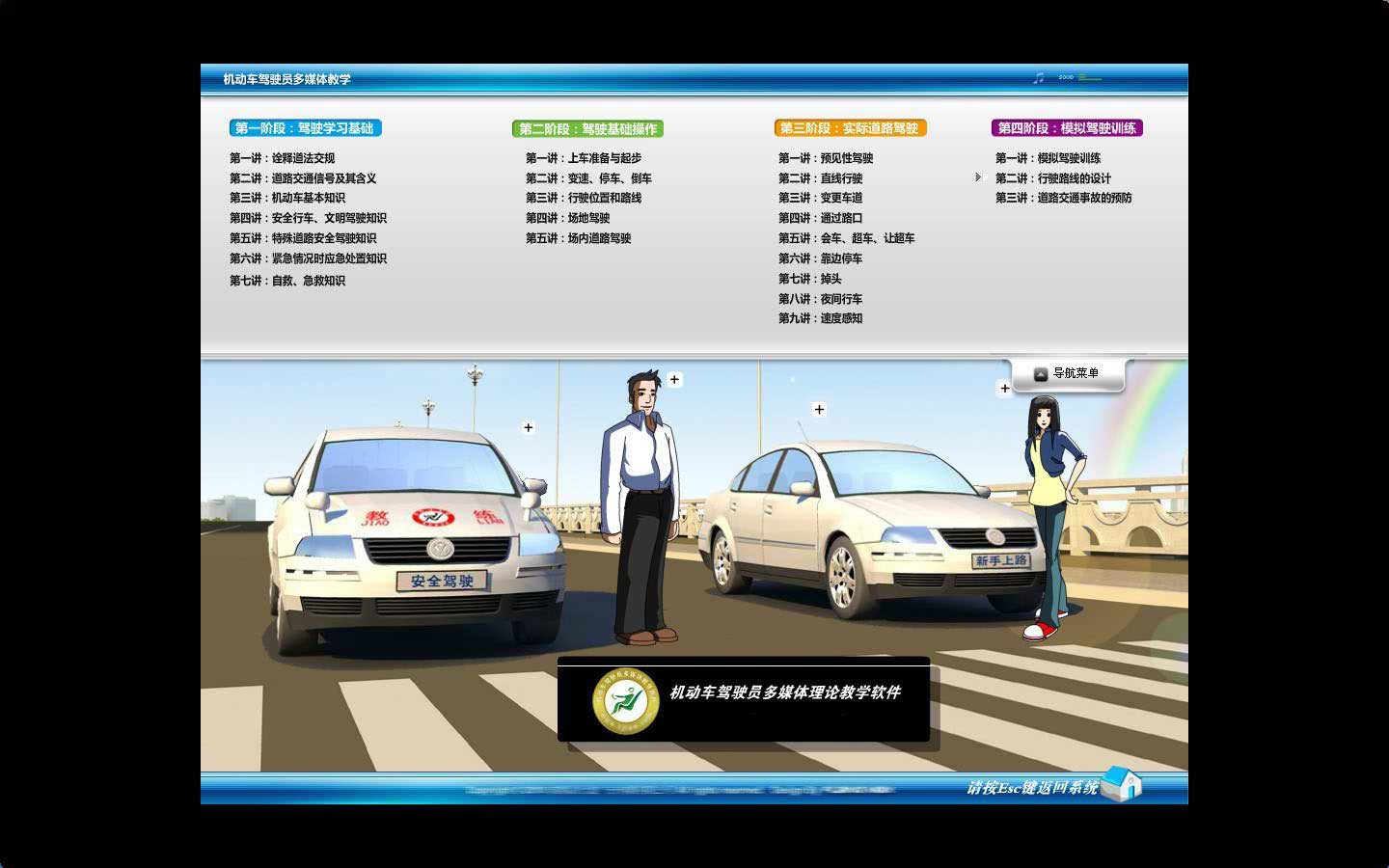Click the plus icon beside the female character
Viewport: 1389px width, 868px height.
(1004, 389)
